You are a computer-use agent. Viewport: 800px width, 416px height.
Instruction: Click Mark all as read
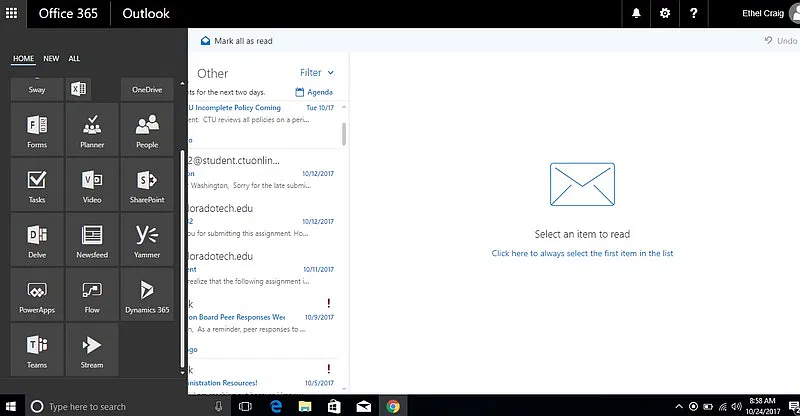[x=237, y=41]
